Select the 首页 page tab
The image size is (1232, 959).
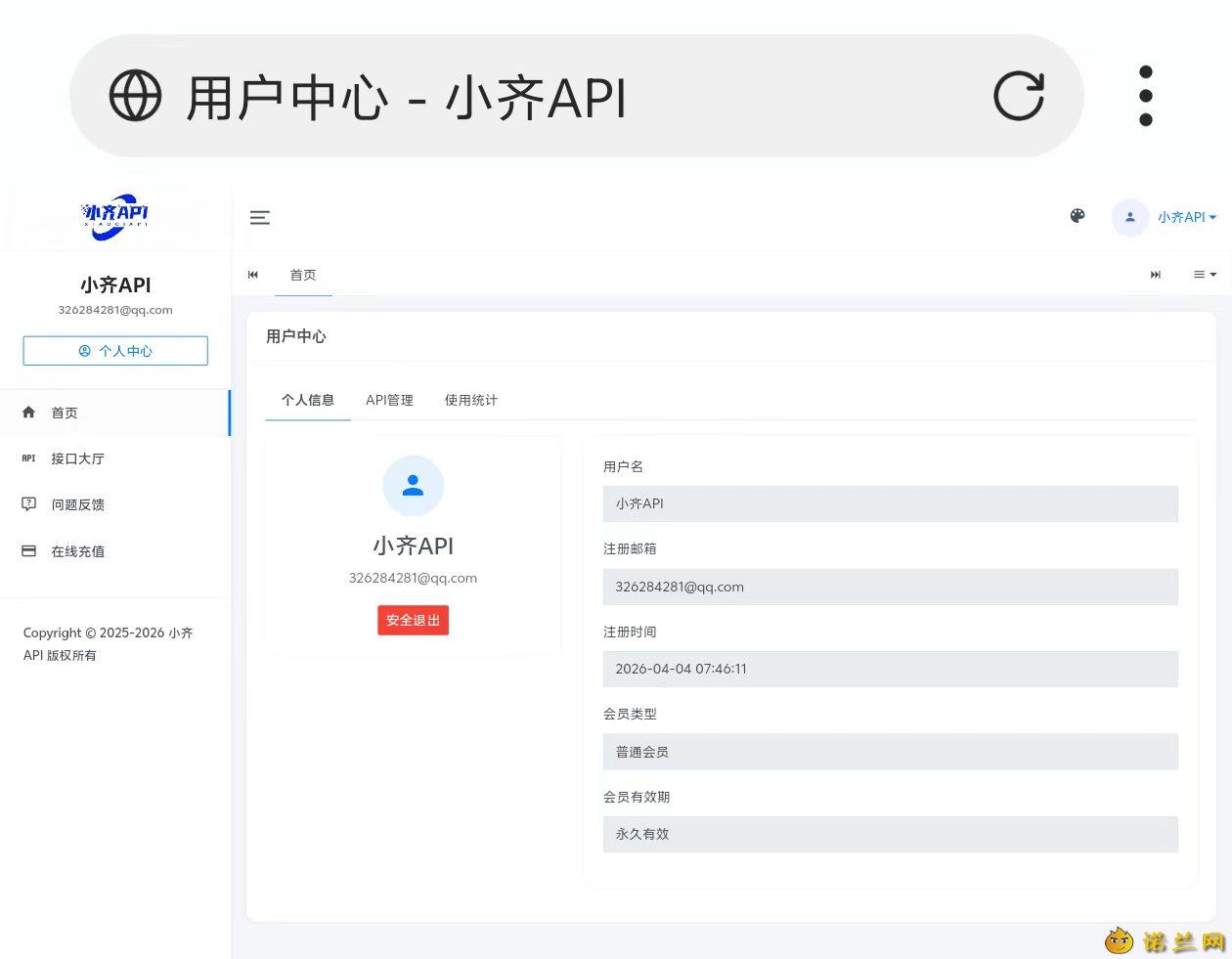(x=303, y=275)
